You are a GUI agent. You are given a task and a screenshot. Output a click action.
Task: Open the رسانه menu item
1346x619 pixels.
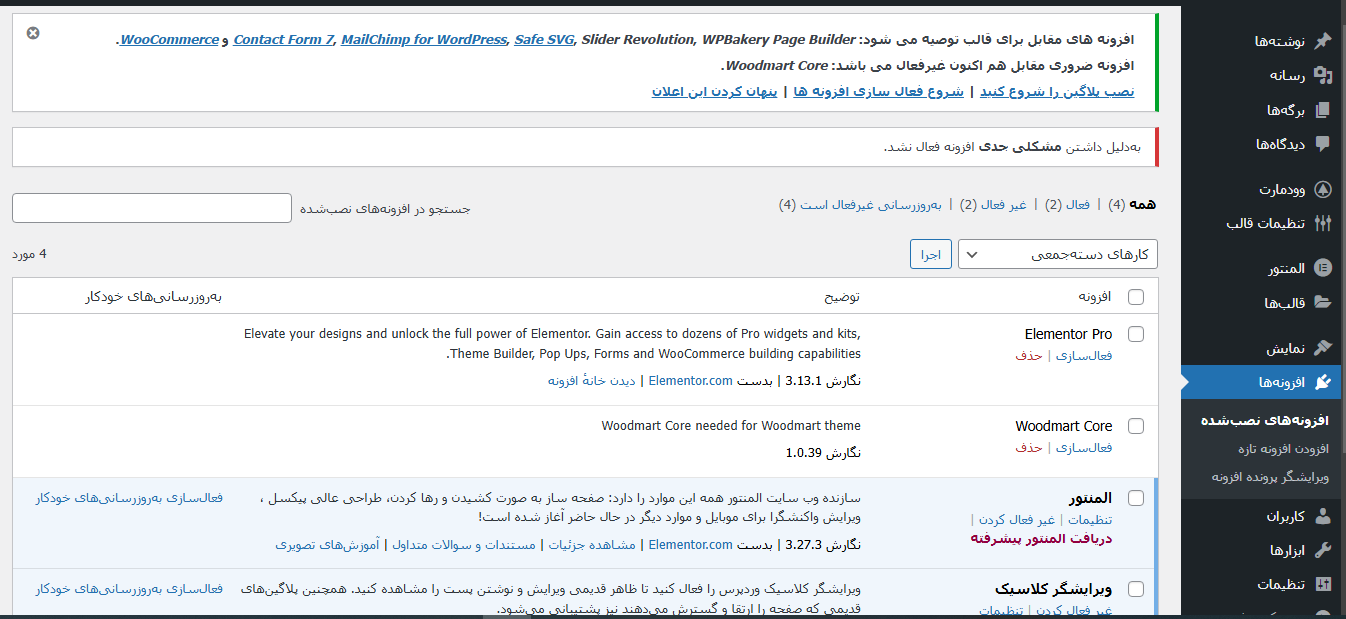(1263, 75)
